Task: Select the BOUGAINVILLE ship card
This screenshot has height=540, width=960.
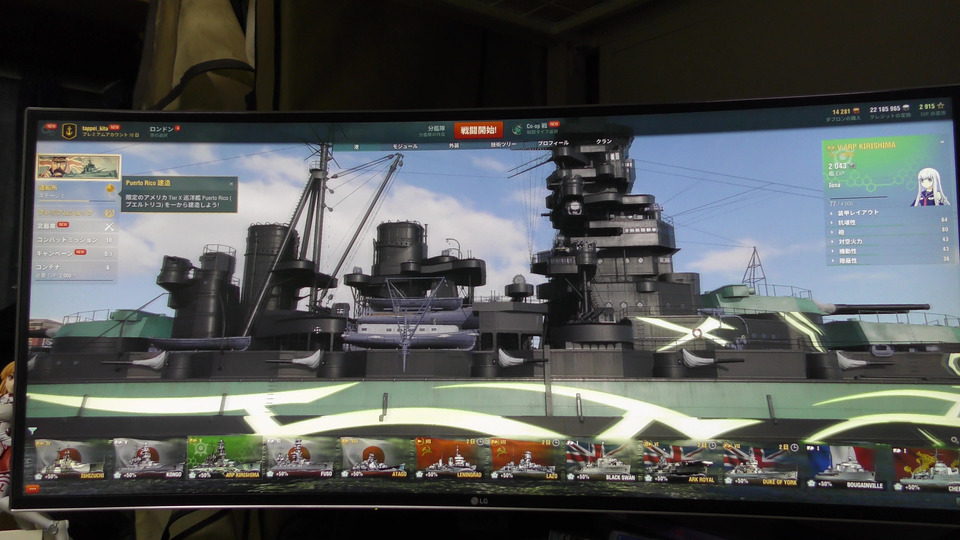Action: pos(847,467)
